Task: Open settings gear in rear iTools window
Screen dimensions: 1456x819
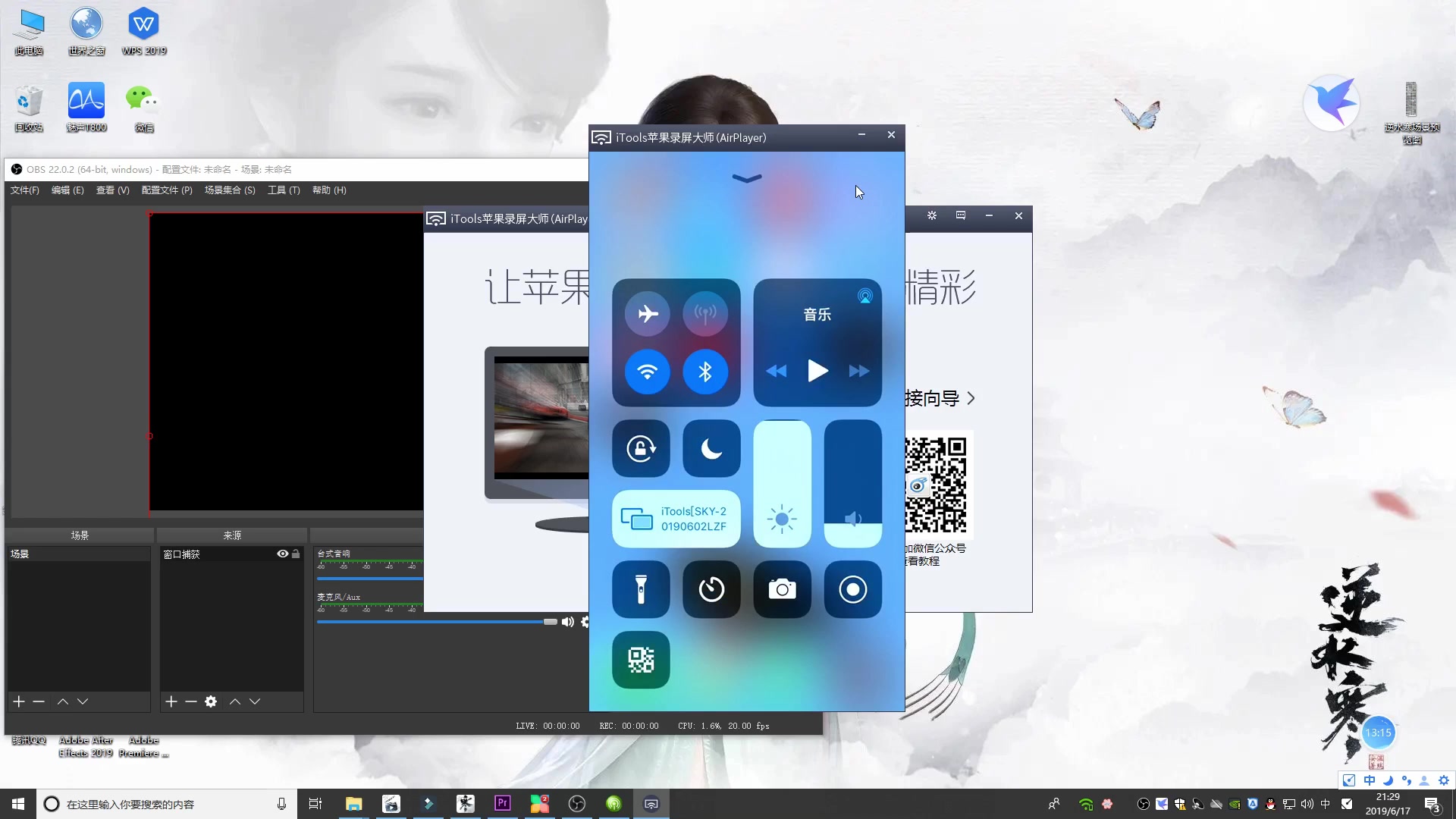Action: pyautogui.click(x=932, y=215)
